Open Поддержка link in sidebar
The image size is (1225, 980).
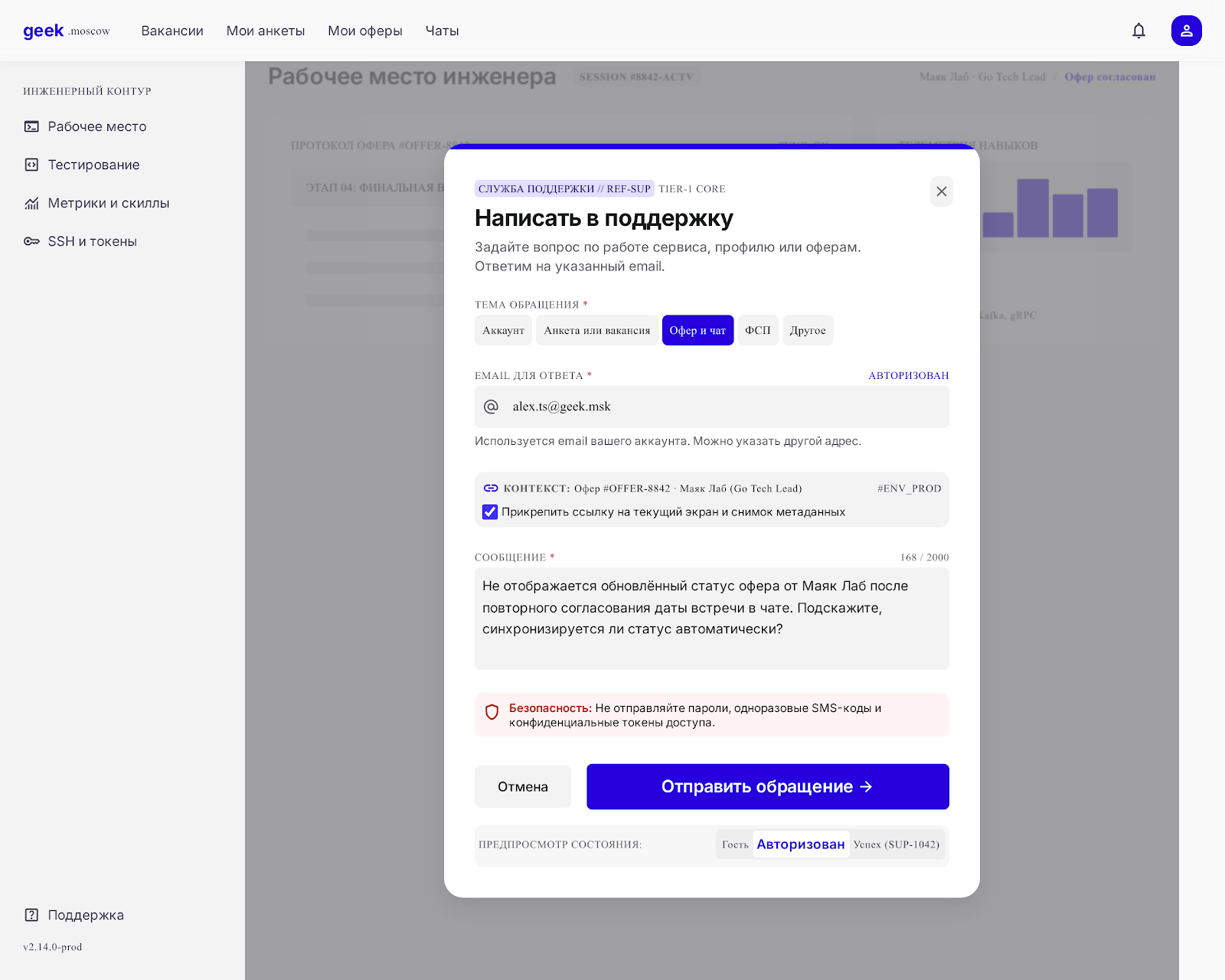click(85, 915)
